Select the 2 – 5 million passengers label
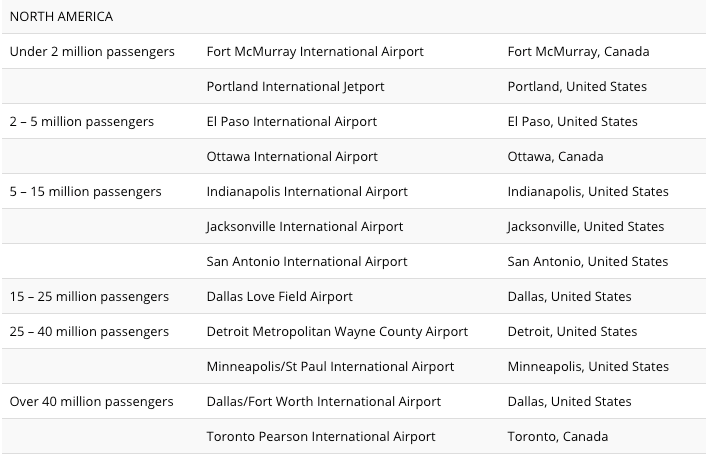The width and height of the screenshot is (710, 458). (82, 121)
